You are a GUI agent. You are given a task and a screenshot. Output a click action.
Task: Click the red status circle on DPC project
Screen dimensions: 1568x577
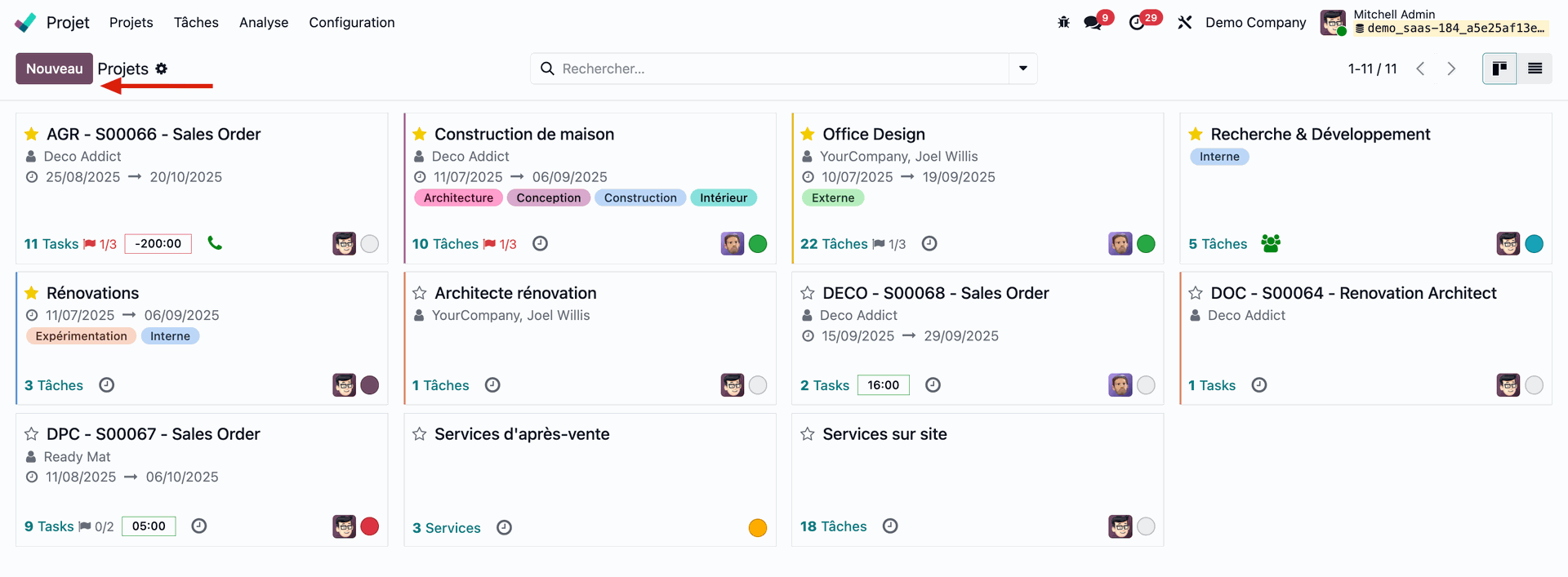[370, 526]
